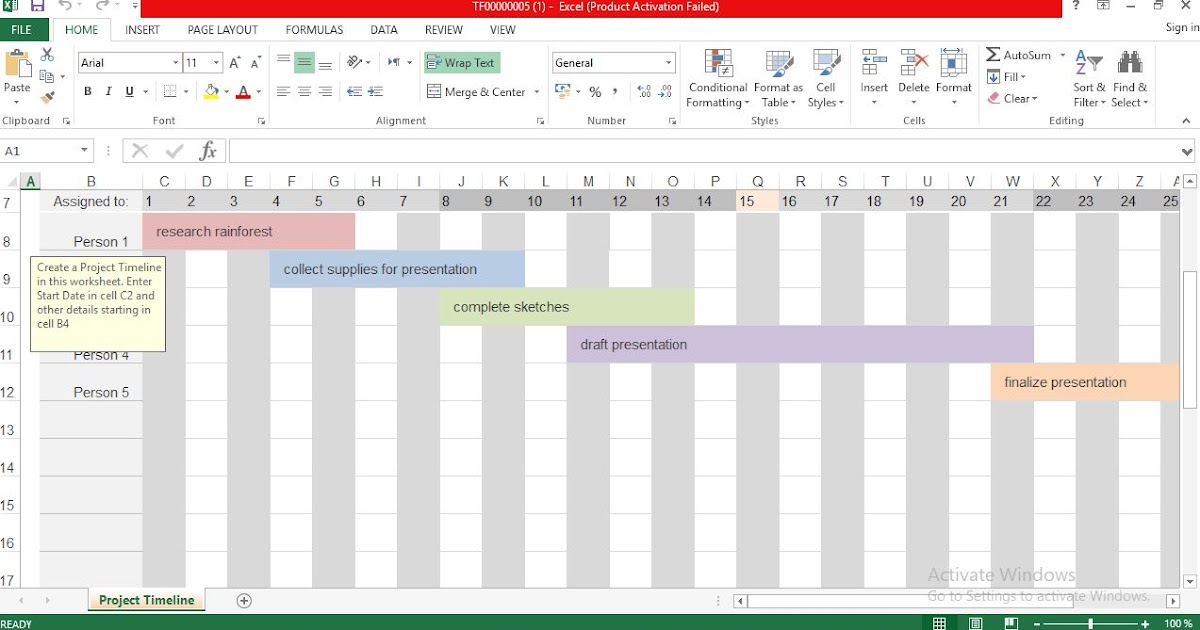Switch to the INSERT tab
This screenshot has width=1200, height=630.
click(142, 30)
